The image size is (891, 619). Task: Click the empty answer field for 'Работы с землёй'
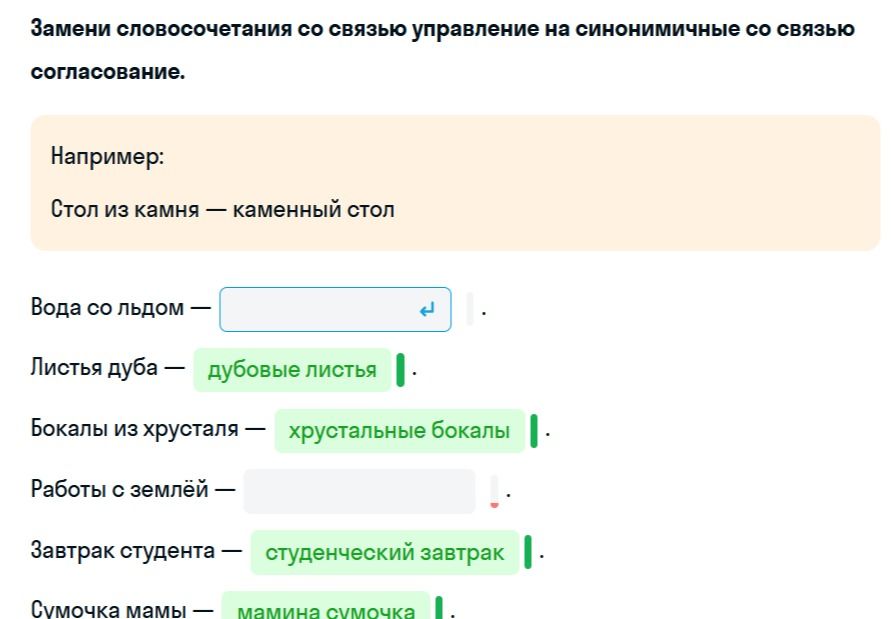pos(359,491)
